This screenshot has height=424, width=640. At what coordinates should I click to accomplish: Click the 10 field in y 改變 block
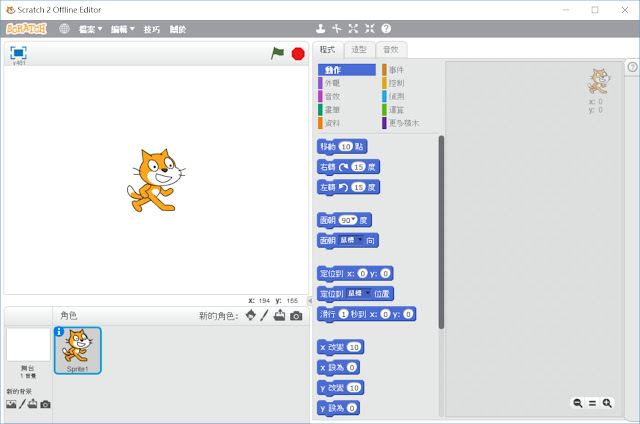(x=354, y=388)
